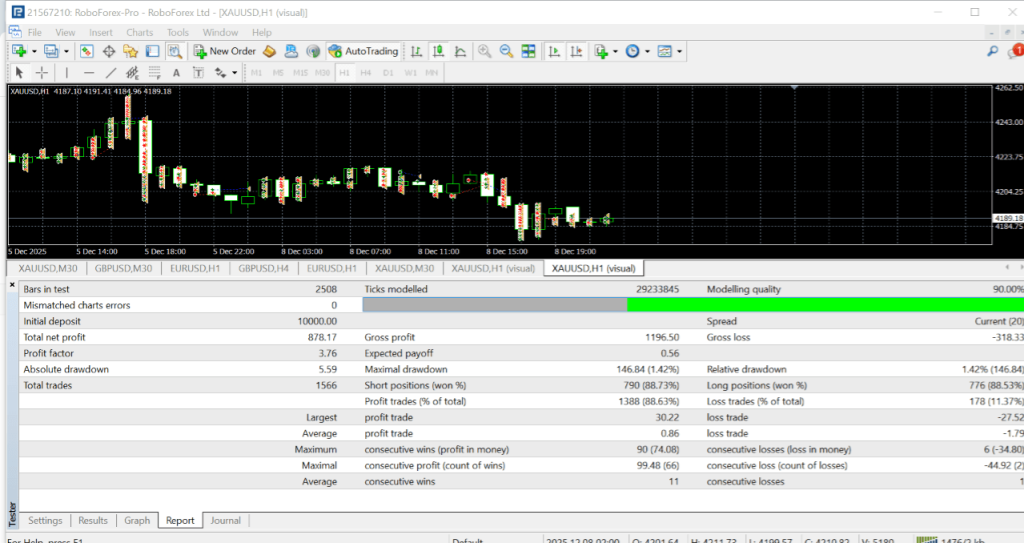Select the Fibonacci Retracement tool
Screen dimensions: 1024x543
(154, 73)
